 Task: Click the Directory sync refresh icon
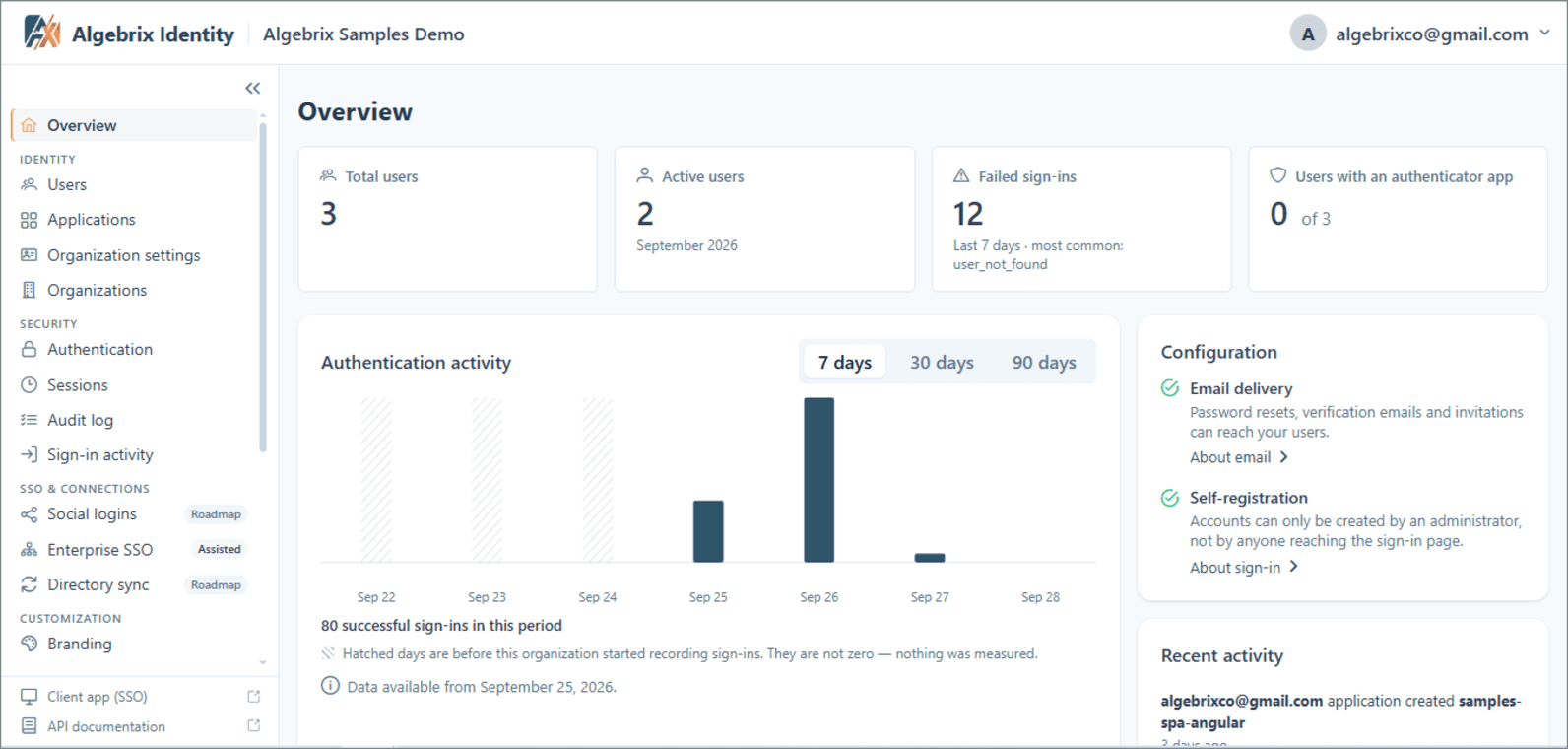click(x=29, y=584)
